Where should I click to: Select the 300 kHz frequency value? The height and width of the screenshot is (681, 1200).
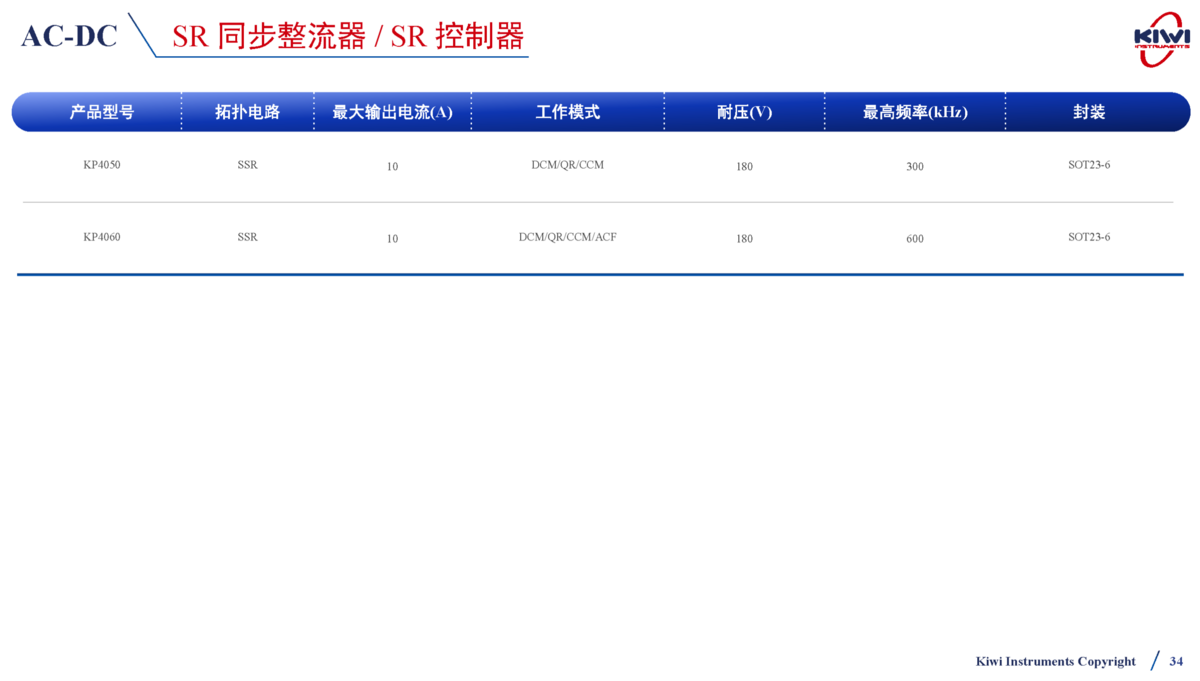click(914, 167)
